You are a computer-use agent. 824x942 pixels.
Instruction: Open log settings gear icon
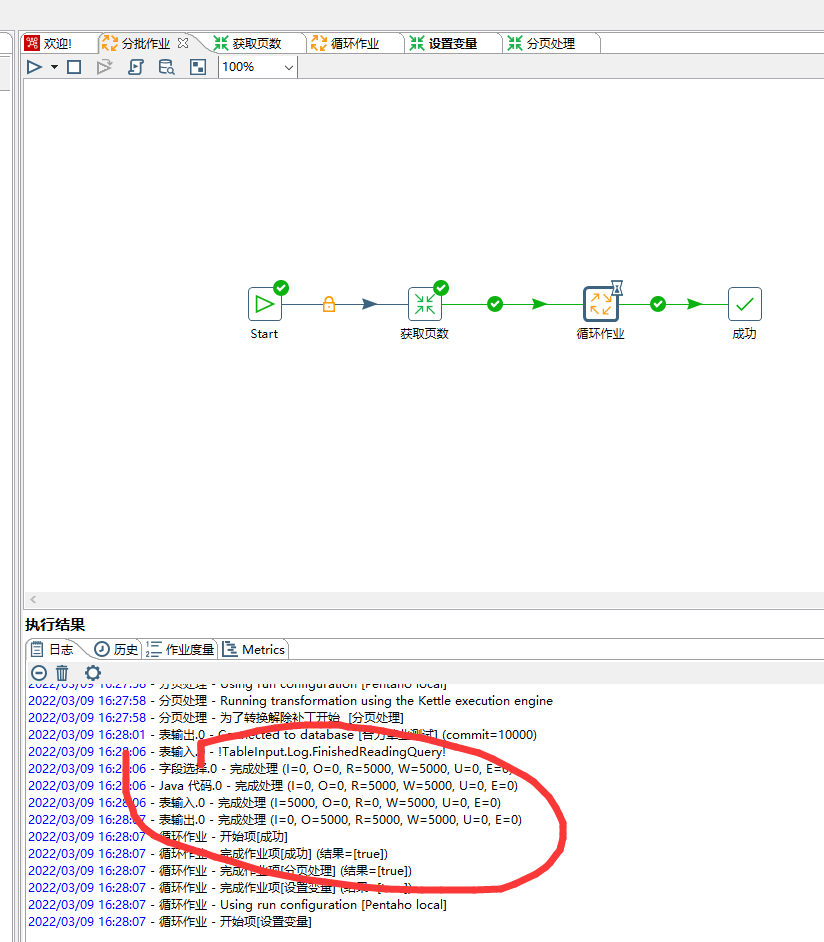click(x=92, y=673)
